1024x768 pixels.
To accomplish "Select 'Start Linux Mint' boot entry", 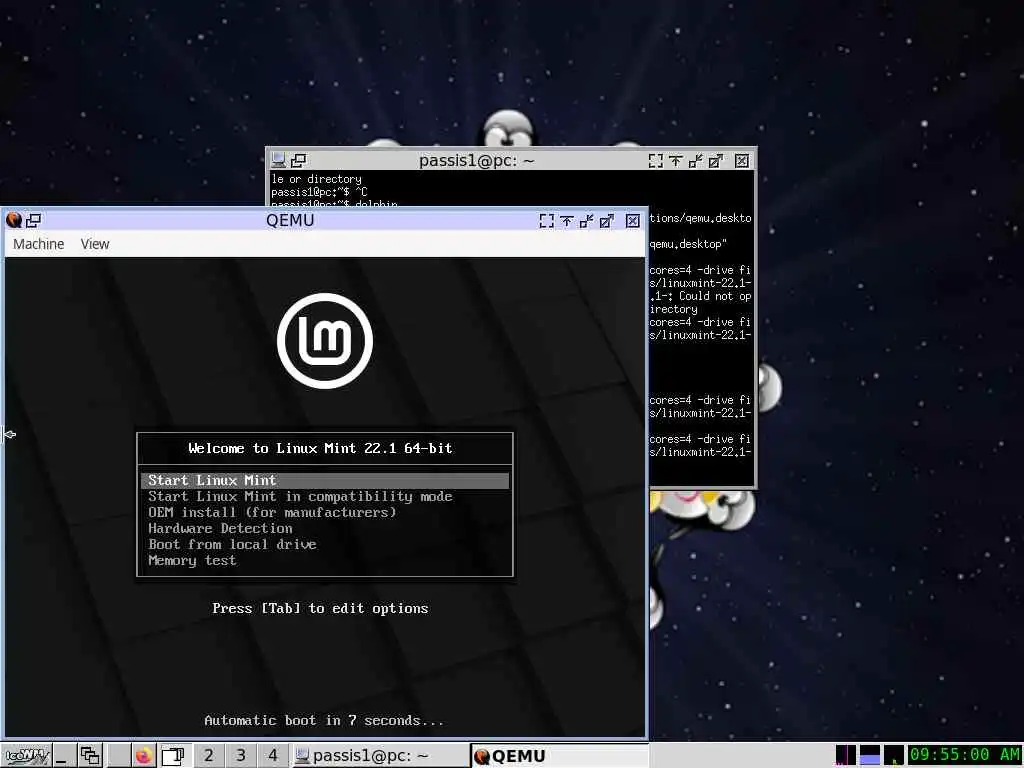I will click(325, 481).
